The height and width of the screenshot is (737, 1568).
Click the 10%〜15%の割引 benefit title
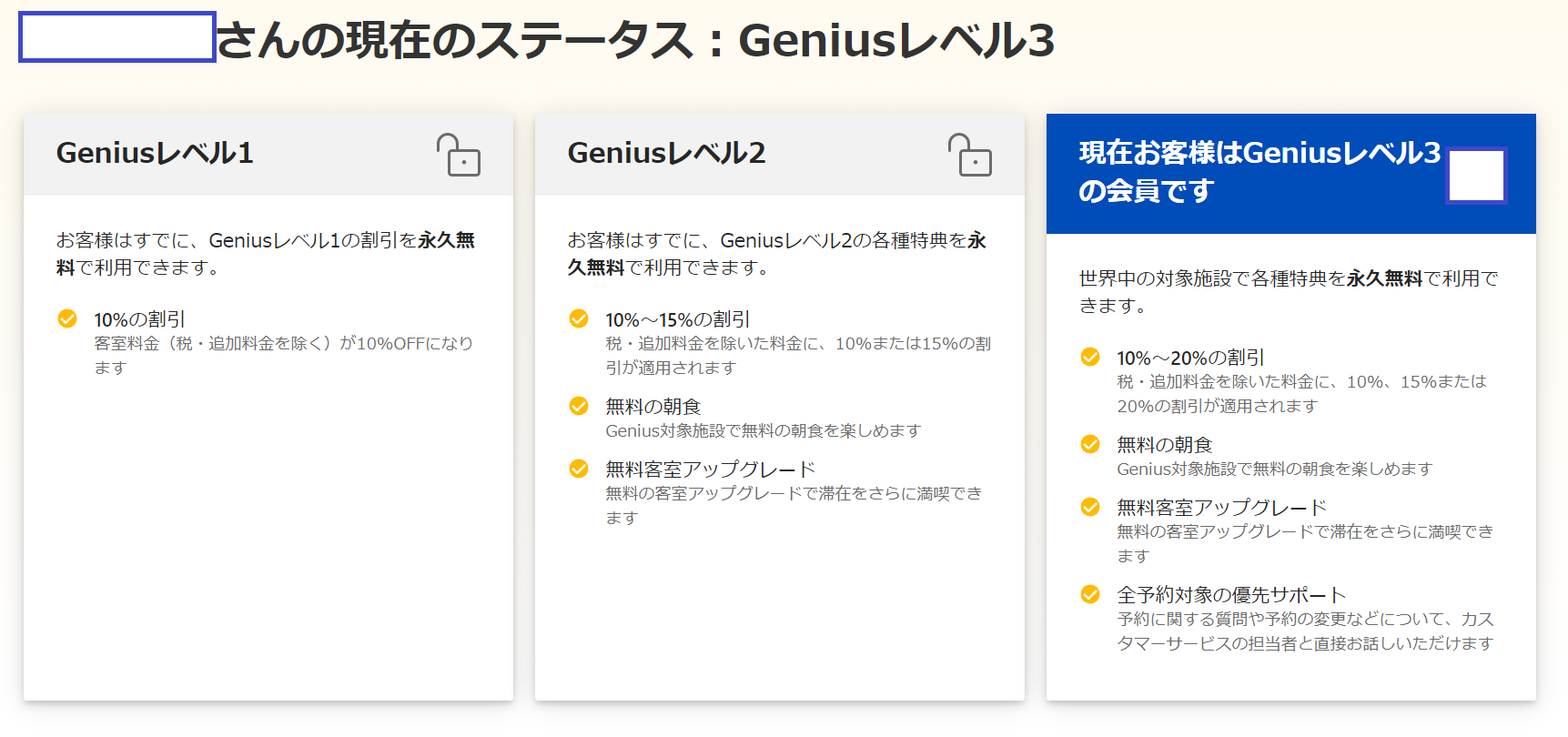678,319
